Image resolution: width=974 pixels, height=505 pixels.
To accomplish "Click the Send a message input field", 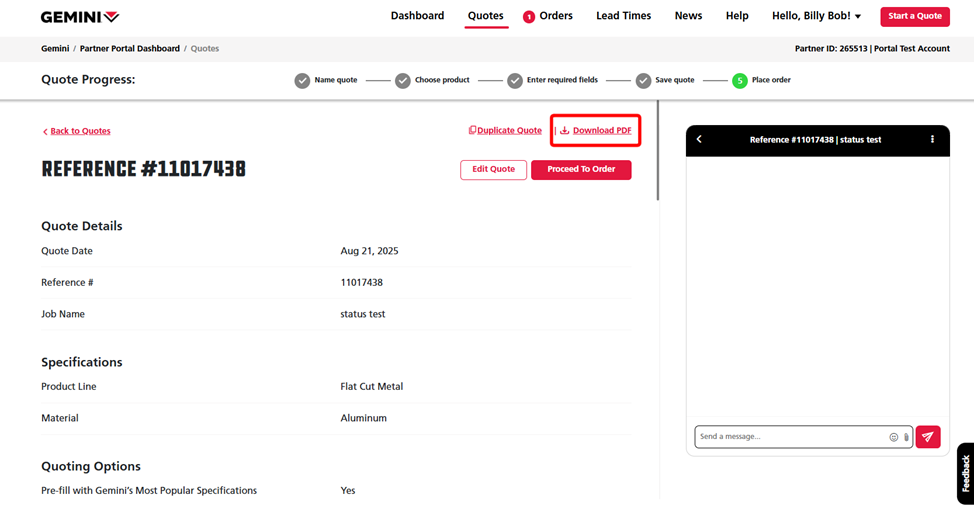I will point(790,437).
